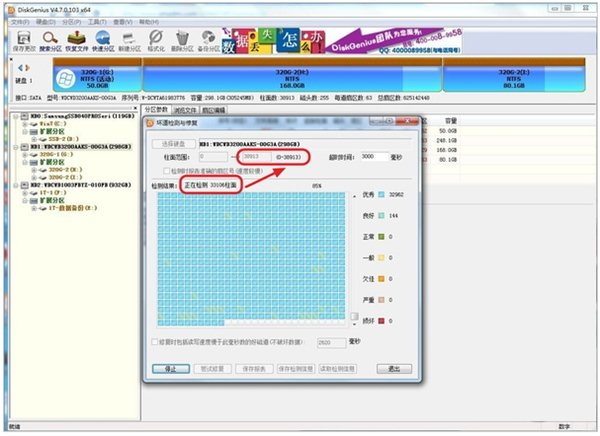Click the extended partition icon under HD0

point(34,132)
